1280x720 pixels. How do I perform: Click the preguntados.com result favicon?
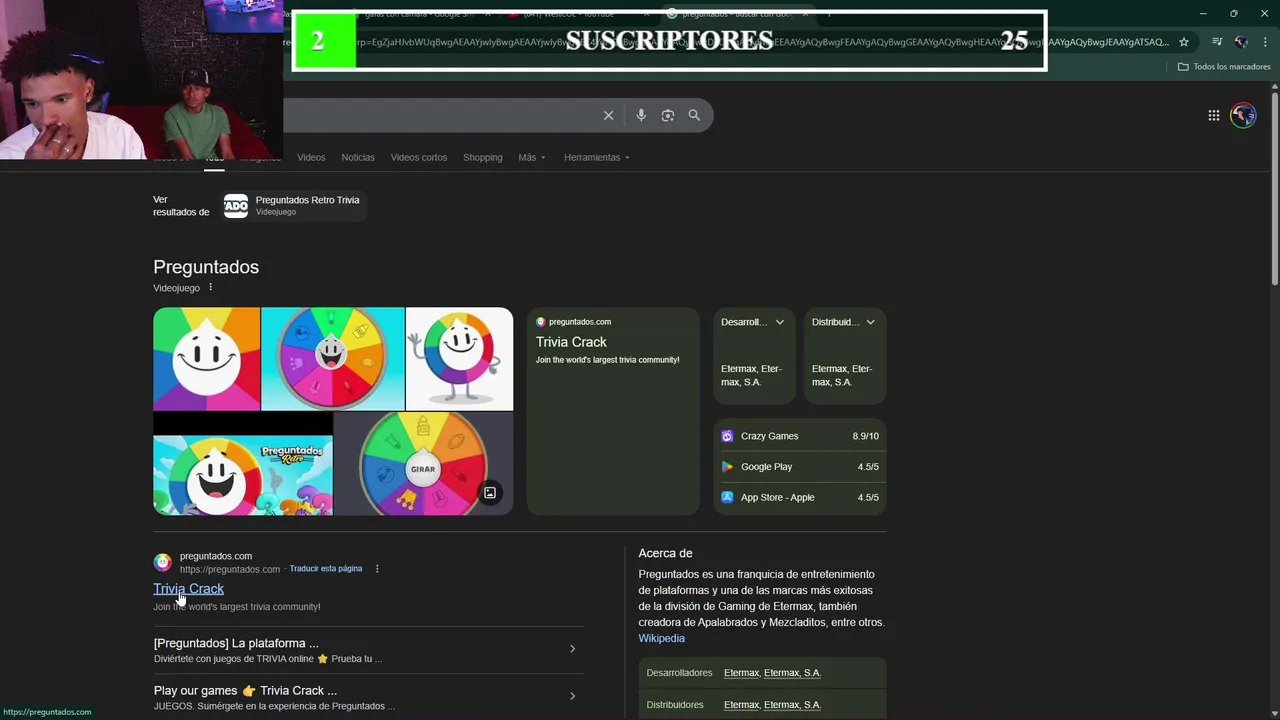(162, 562)
